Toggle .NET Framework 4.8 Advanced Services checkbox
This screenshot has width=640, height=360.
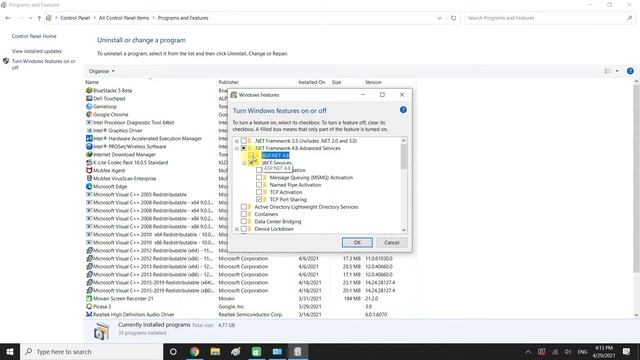244,148
